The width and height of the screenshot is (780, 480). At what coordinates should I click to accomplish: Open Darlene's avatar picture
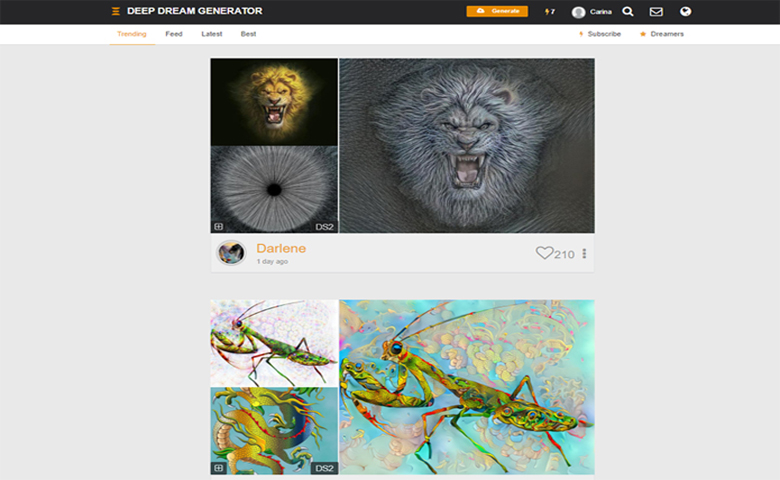coord(231,253)
